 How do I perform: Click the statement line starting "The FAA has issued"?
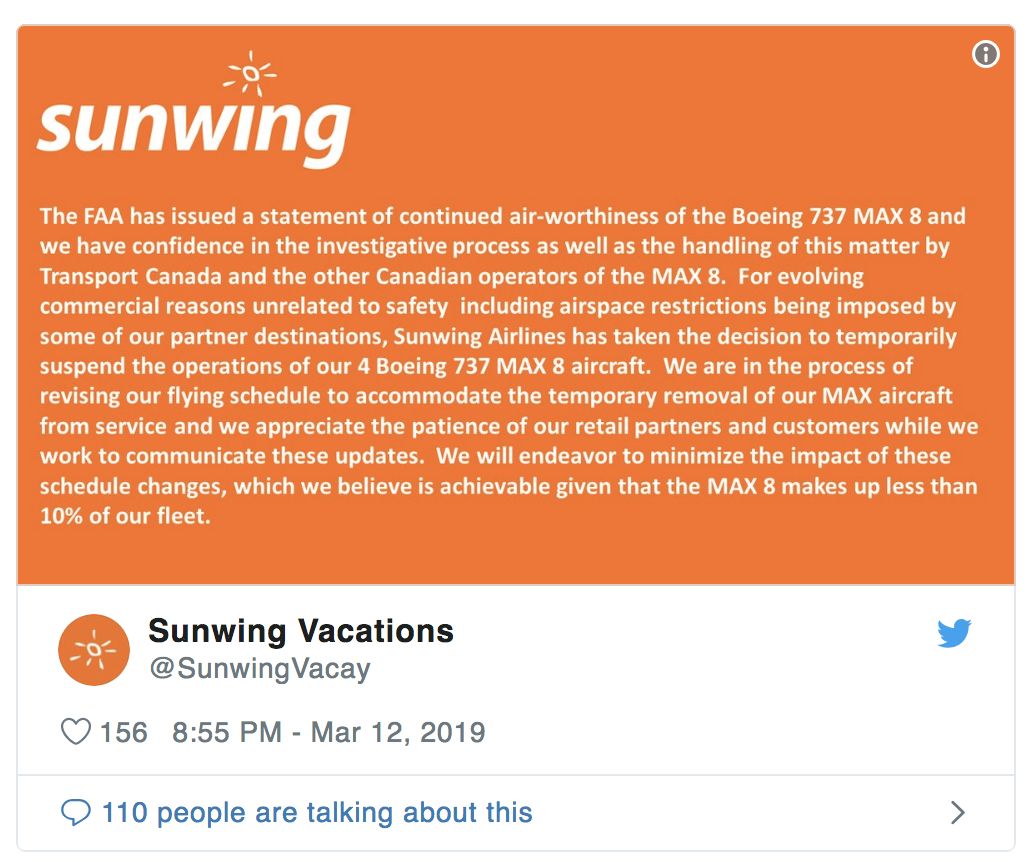point(503,216)
